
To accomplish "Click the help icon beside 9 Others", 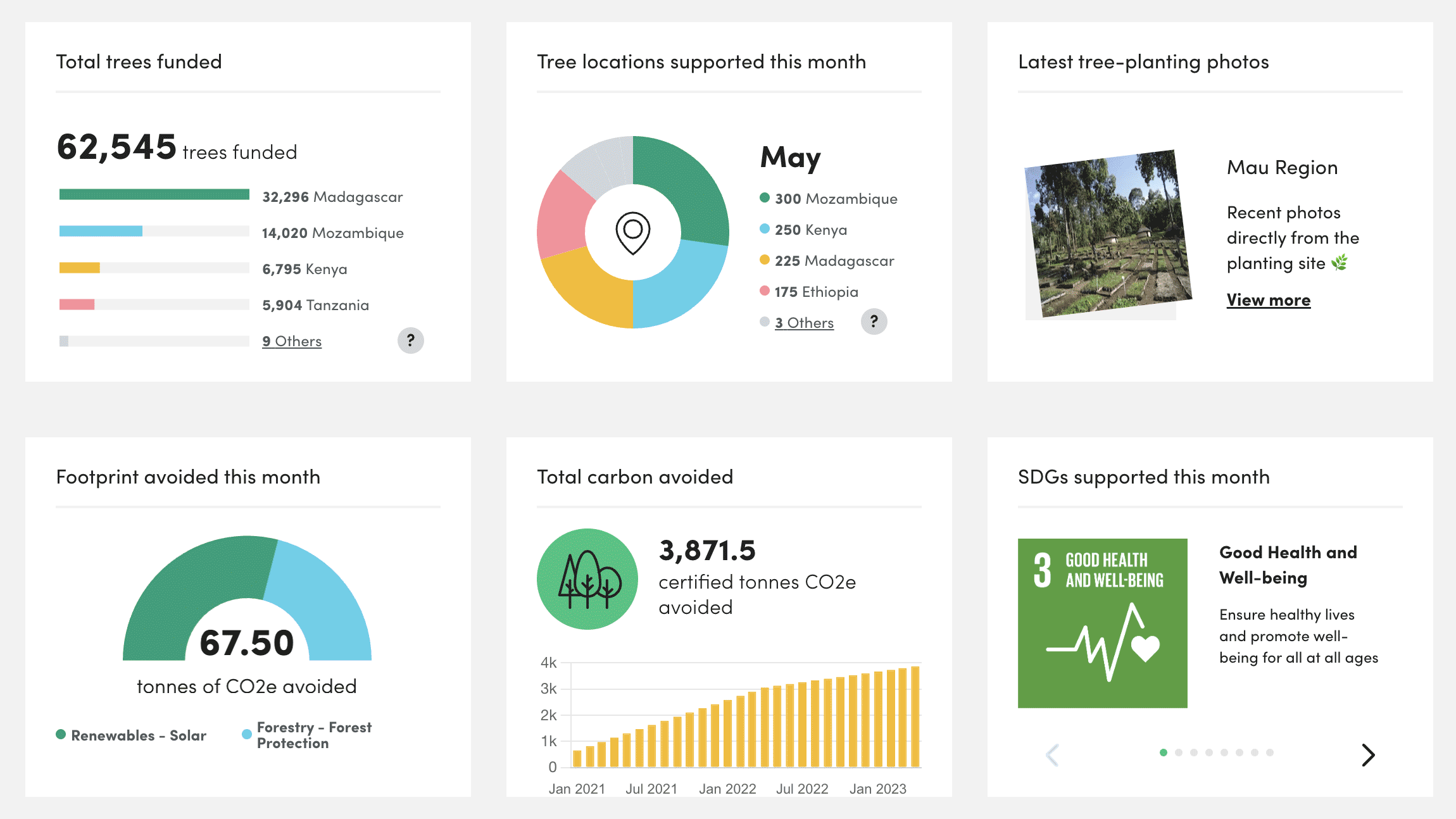I will pyautogui.click(x=410, y=341).
